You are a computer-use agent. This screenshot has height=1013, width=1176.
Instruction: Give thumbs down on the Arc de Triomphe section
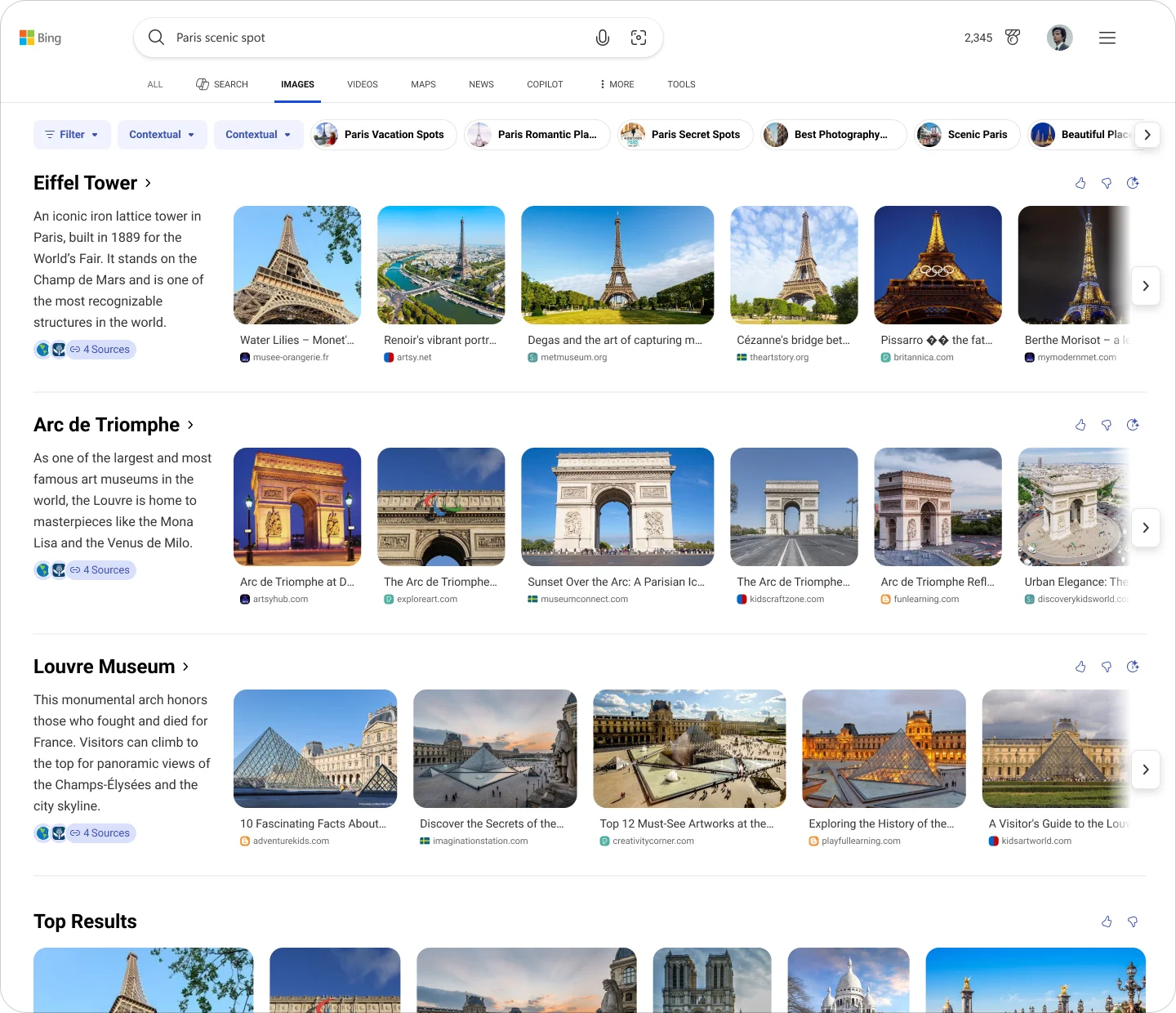pyautogui.click(x=1107, y=425)
